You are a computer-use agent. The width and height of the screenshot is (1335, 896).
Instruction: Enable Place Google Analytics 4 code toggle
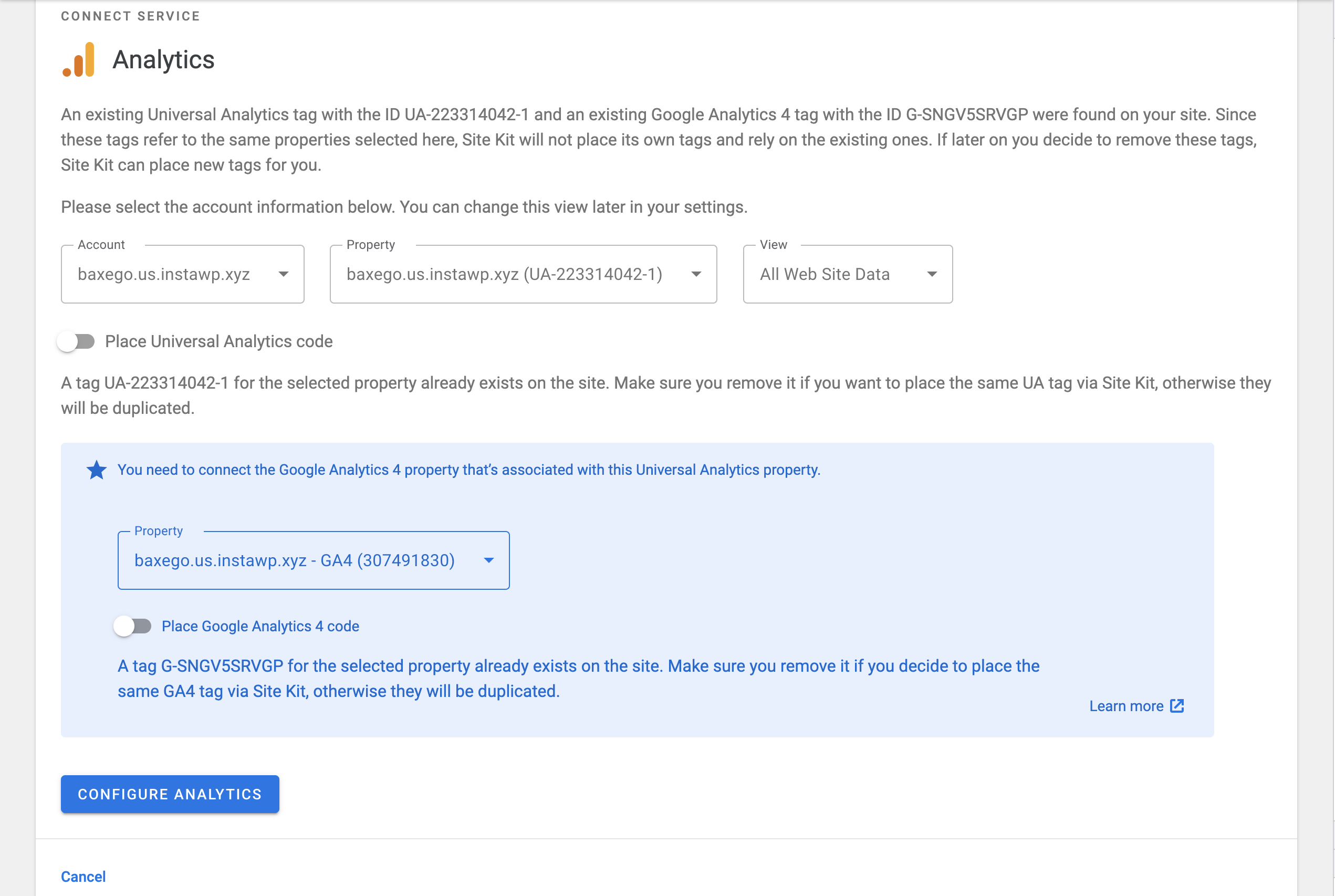pyautogui.click(x=133, y=626)
